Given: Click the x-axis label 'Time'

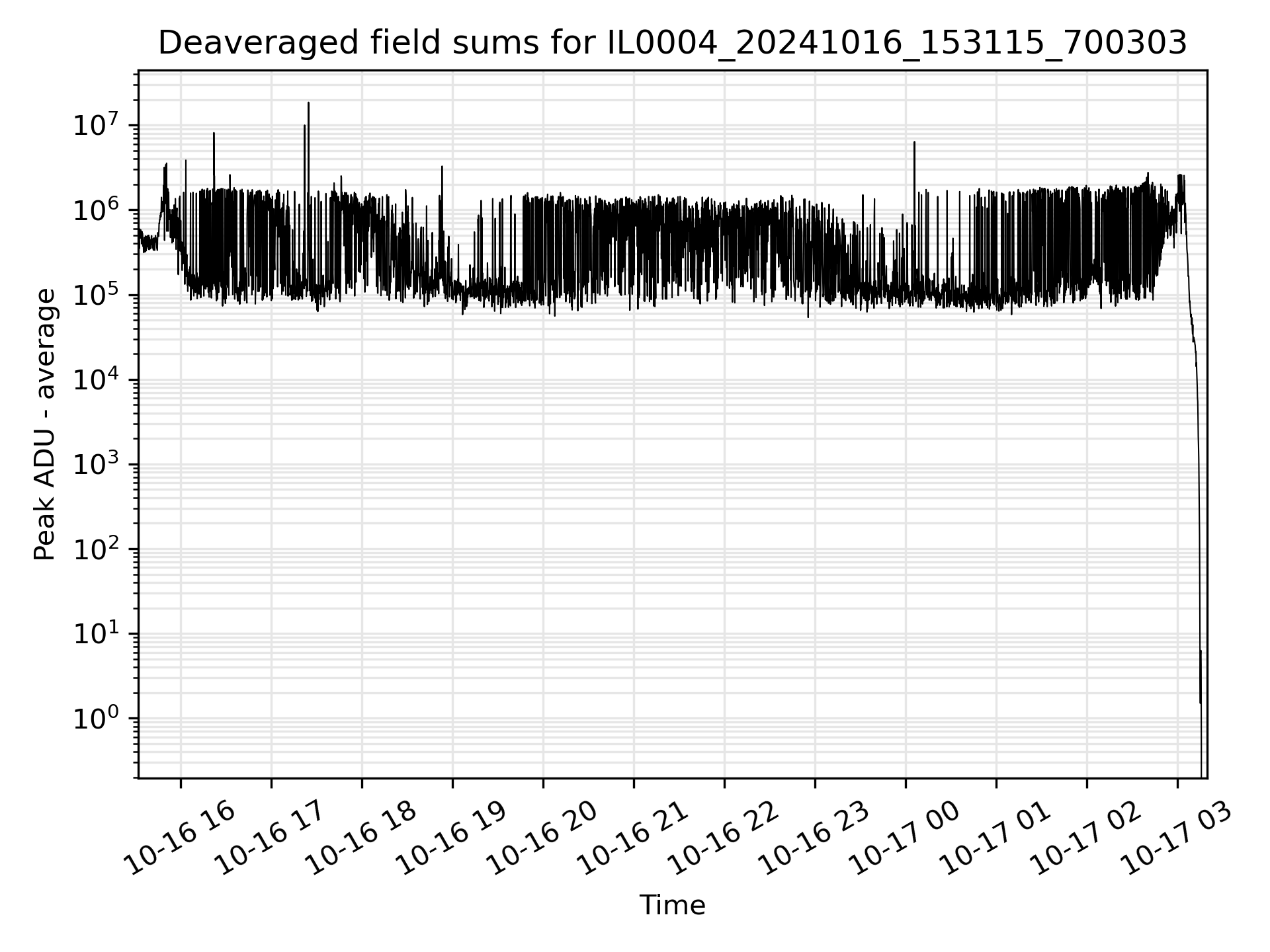Looking at the screenshot, I should click(672, 905).
